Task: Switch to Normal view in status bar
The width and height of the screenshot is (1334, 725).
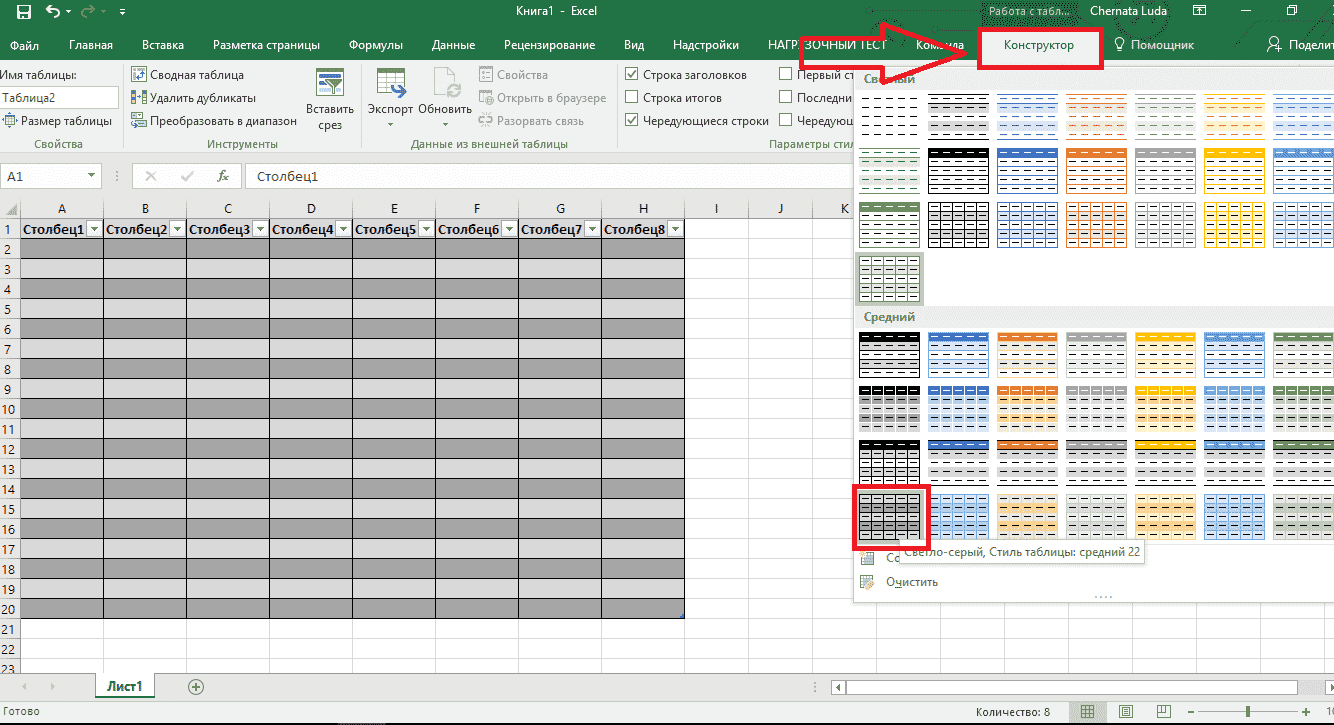Action: point(1087,711)
